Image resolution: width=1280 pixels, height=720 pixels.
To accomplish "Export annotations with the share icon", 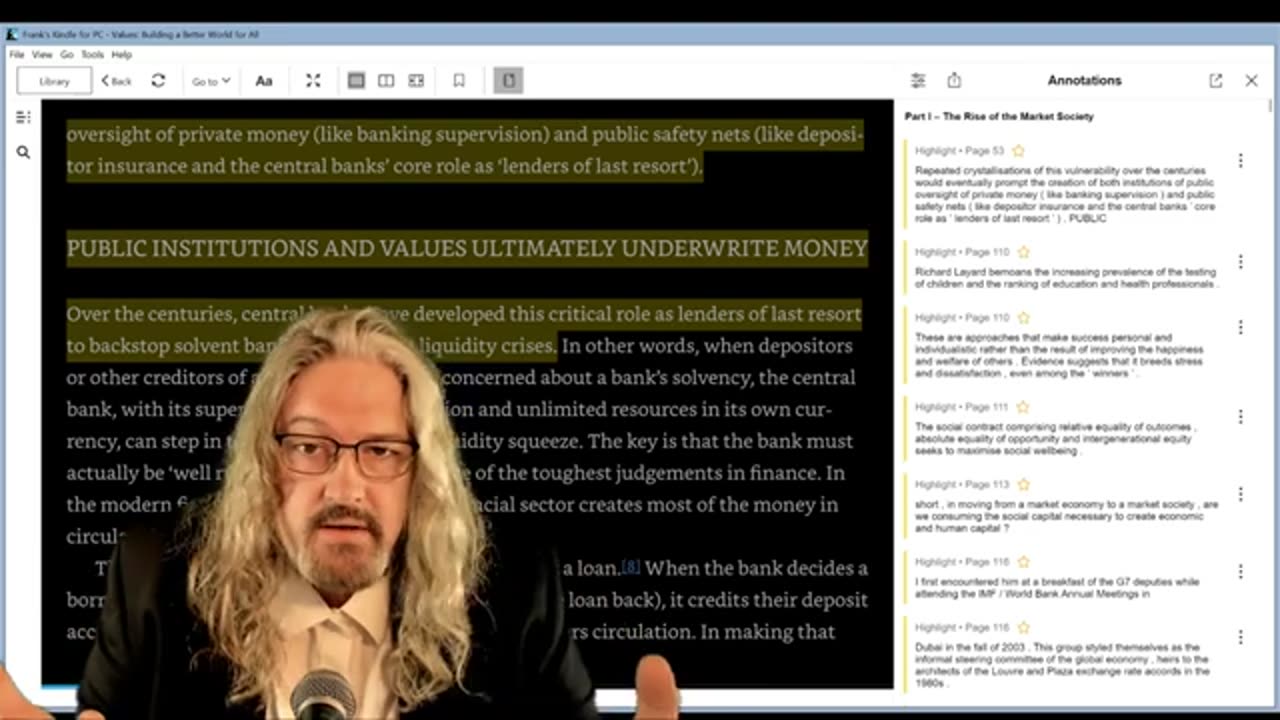I will (x=954, y=81).
